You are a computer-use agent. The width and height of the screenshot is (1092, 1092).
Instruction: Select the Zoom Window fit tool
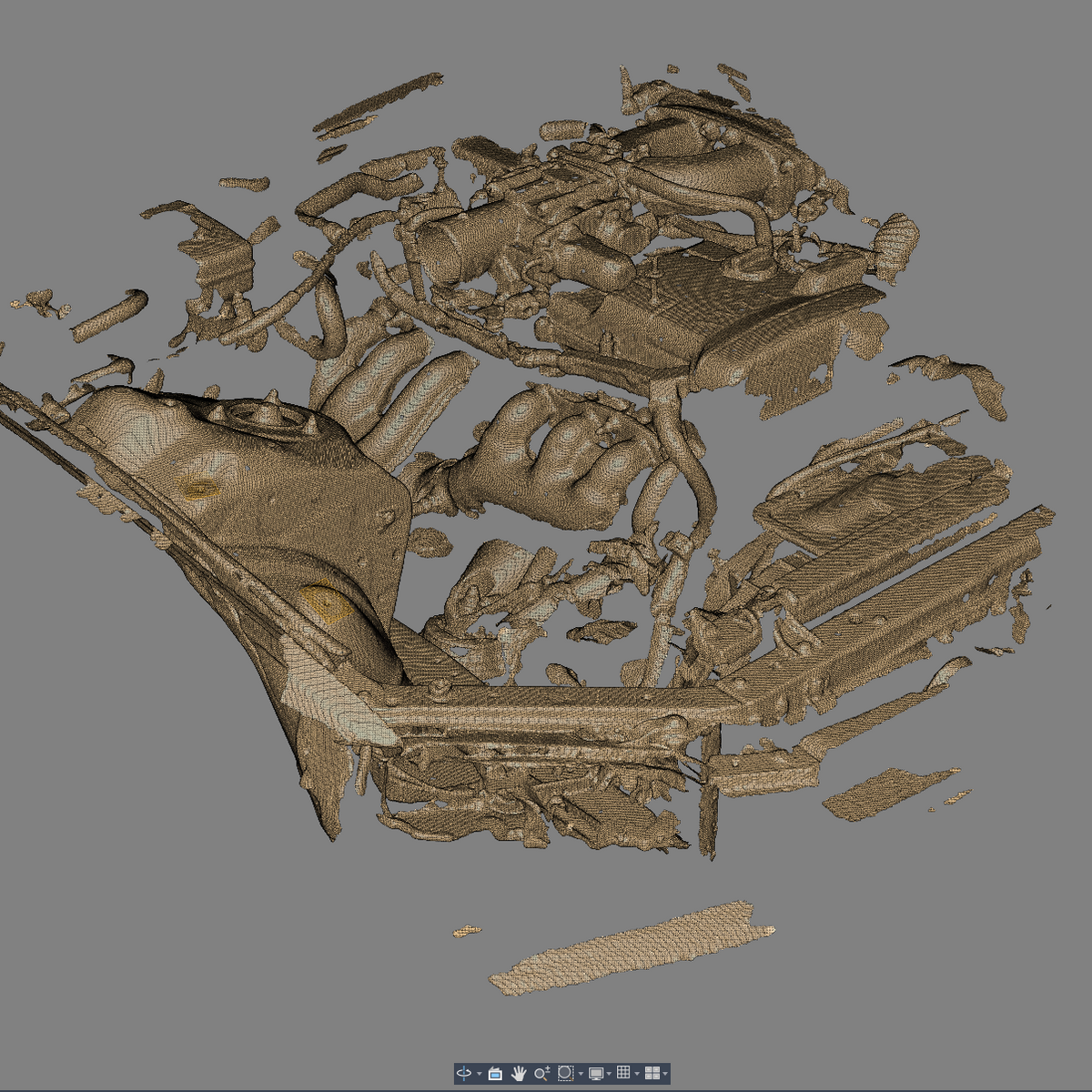[565, 1074]
